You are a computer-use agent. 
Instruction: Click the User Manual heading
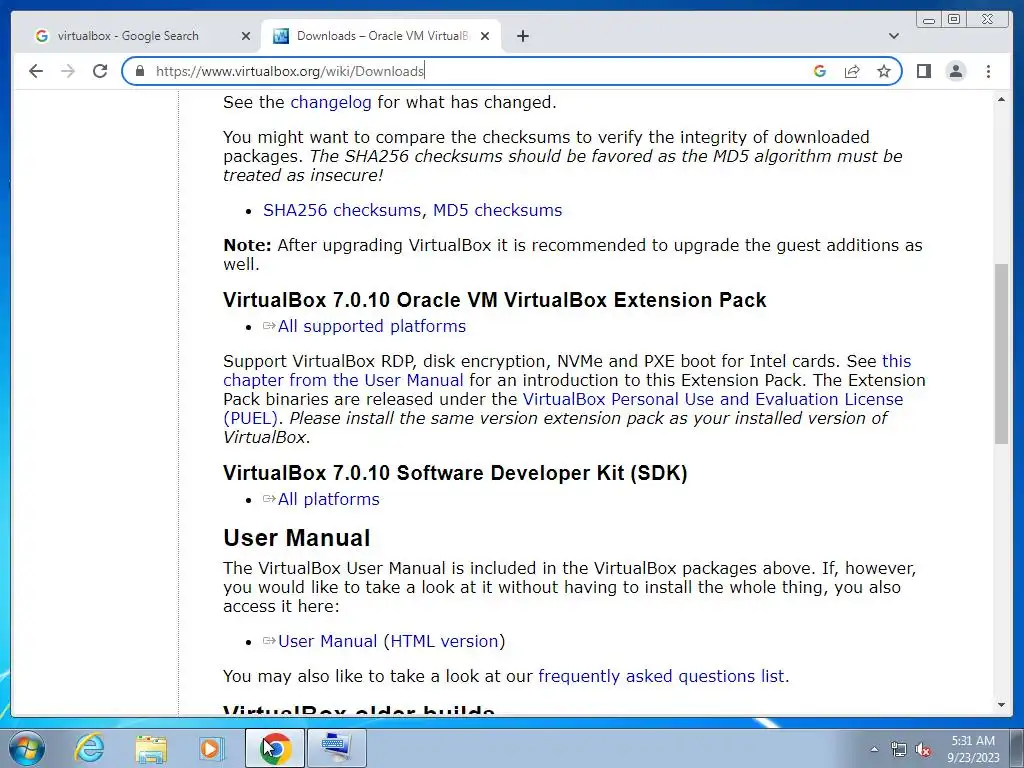(296, 537)
